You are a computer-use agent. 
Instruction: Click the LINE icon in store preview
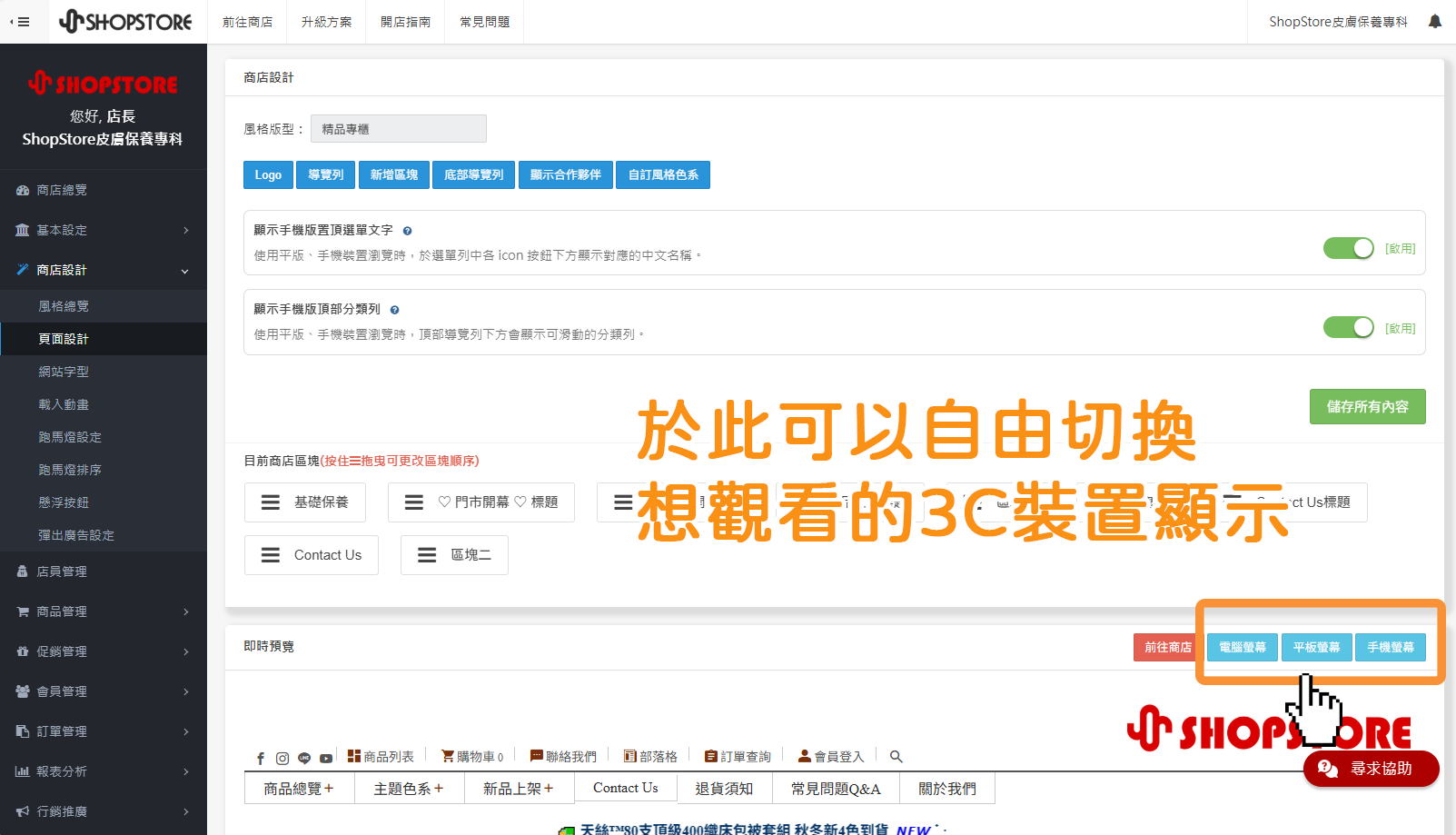coord(304,756)
